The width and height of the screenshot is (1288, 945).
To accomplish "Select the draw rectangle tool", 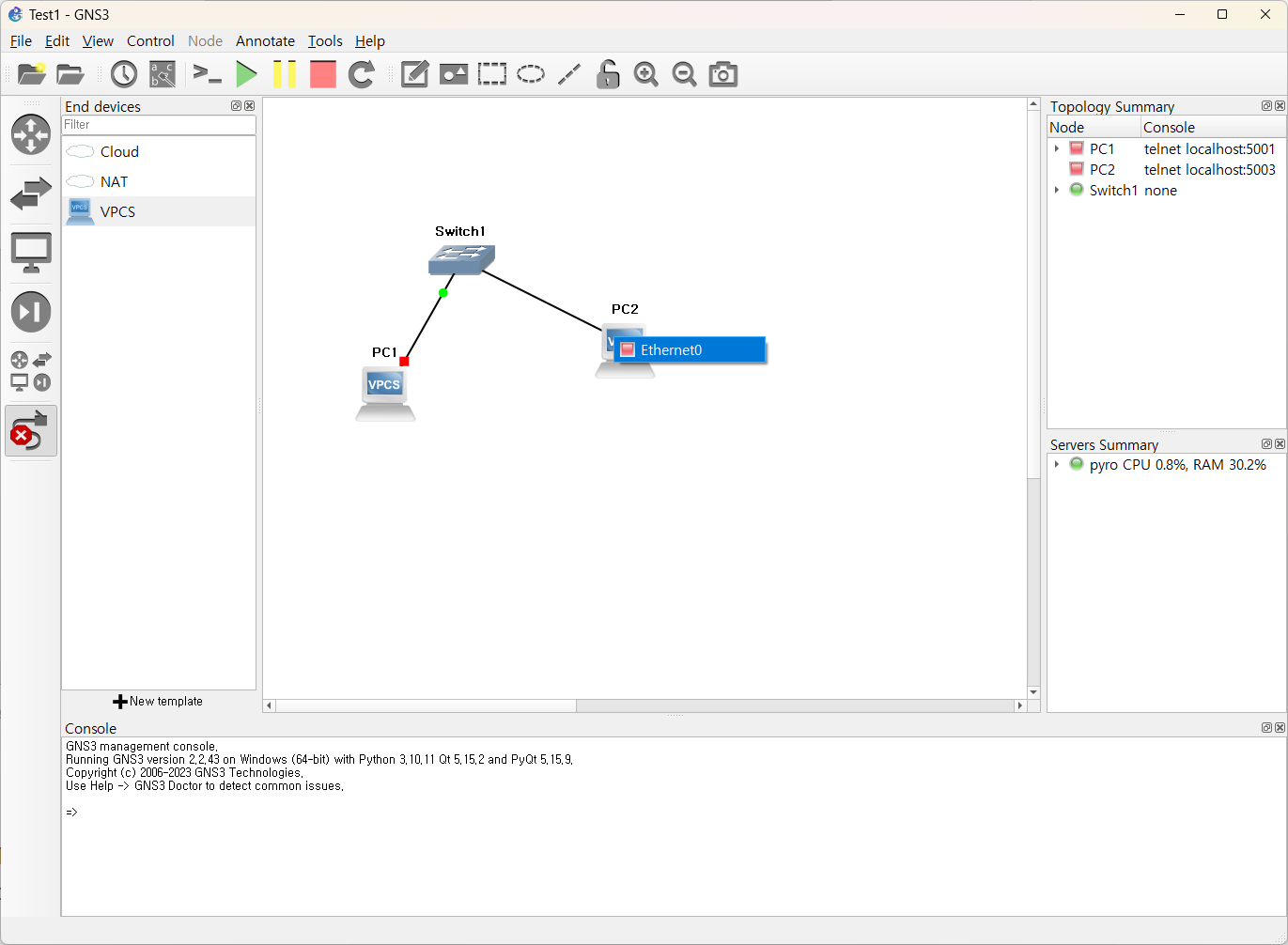I will pos(492,74).
